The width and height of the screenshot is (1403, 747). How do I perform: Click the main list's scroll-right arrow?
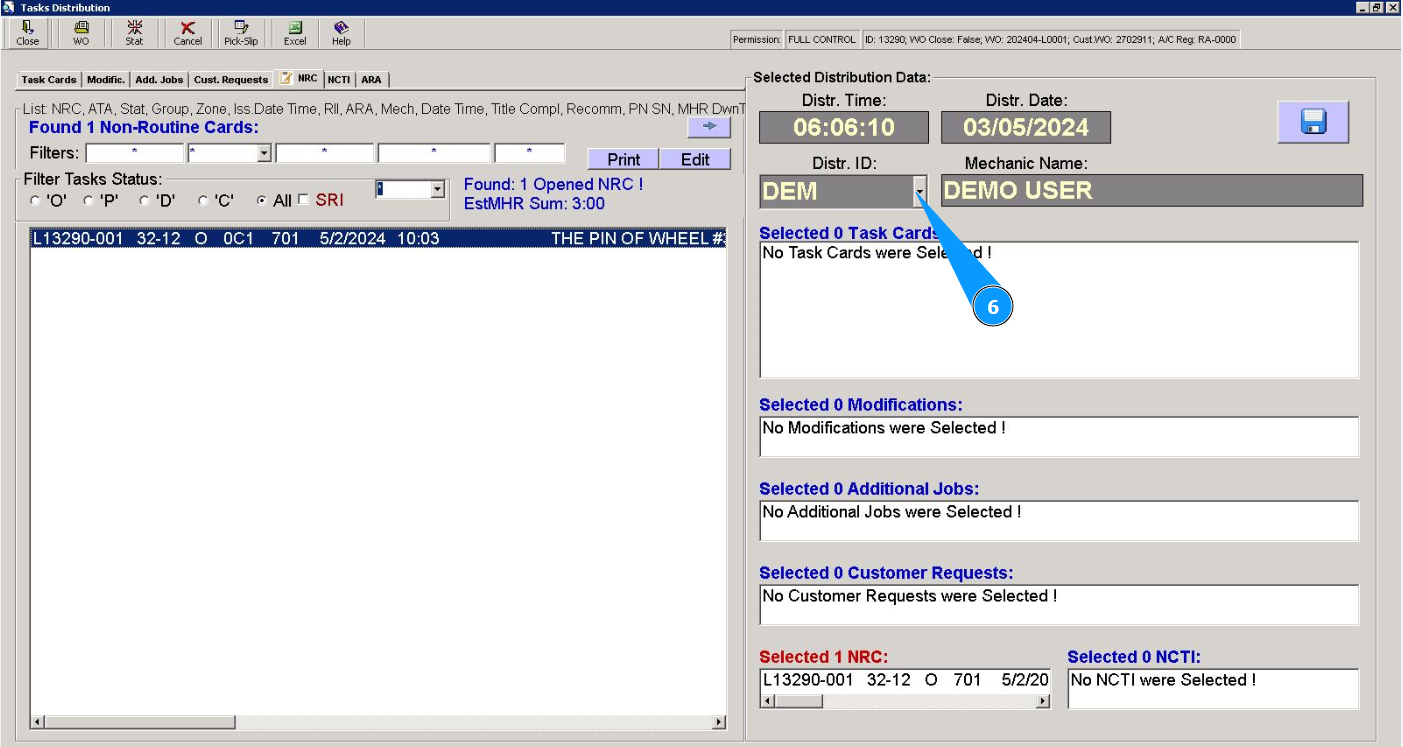point(718,722)
